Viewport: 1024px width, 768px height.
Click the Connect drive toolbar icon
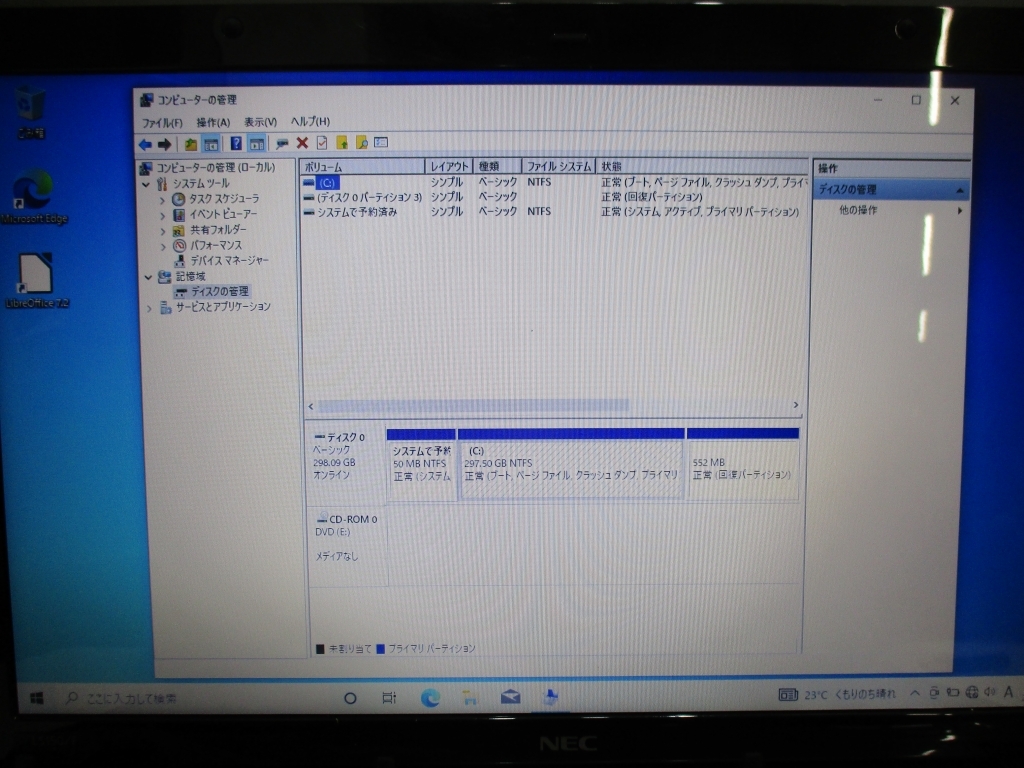[x=281, y=143]
